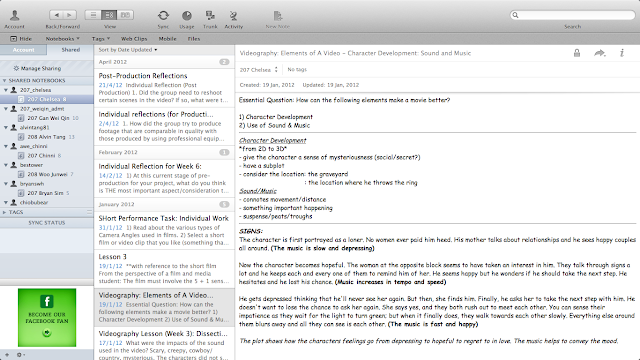Collapse the alvintang81 user
The height and width of the screenshot is (360, 640).
coord(6,127)
